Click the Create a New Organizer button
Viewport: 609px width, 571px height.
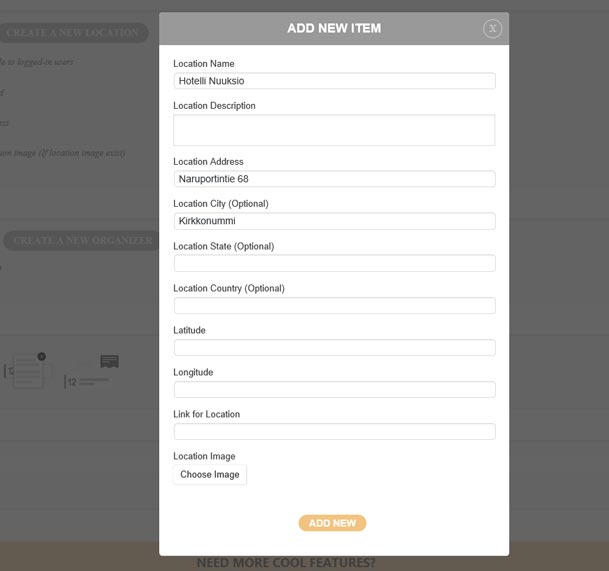tap(82, 241)
